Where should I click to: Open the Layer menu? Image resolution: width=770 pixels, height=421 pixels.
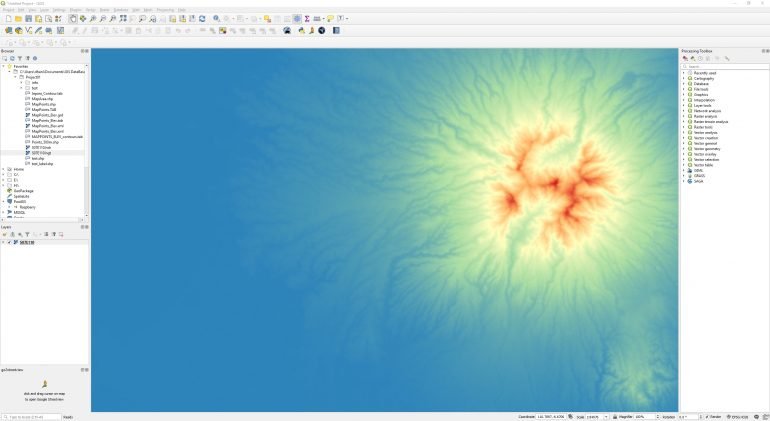(x=44, y=10)
